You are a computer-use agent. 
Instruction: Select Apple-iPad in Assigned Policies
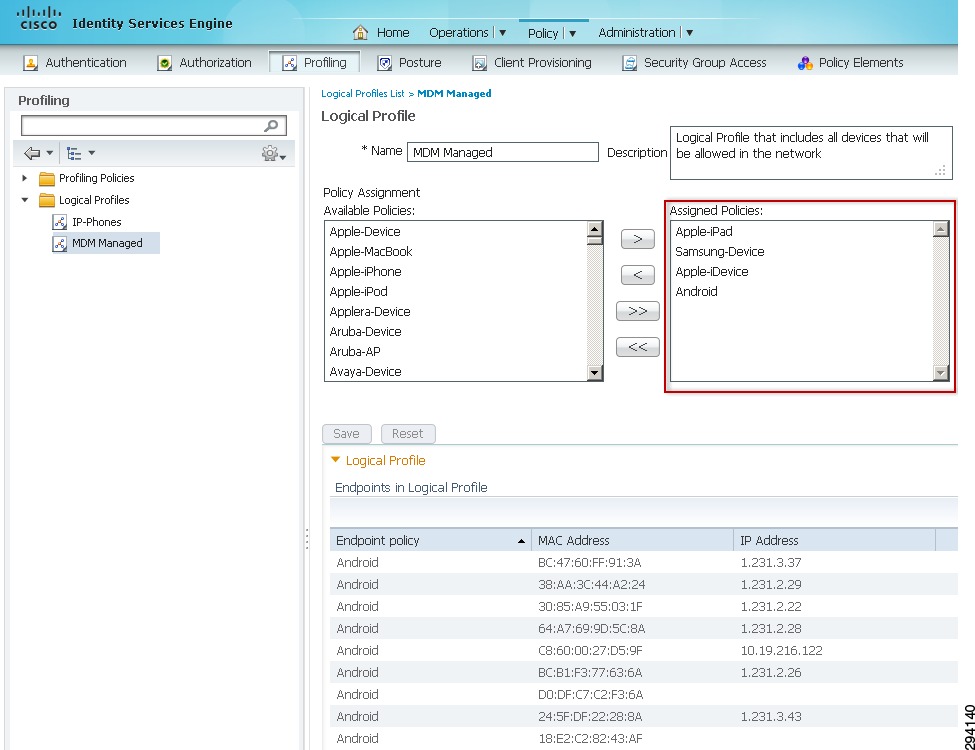tap(704, 231)
